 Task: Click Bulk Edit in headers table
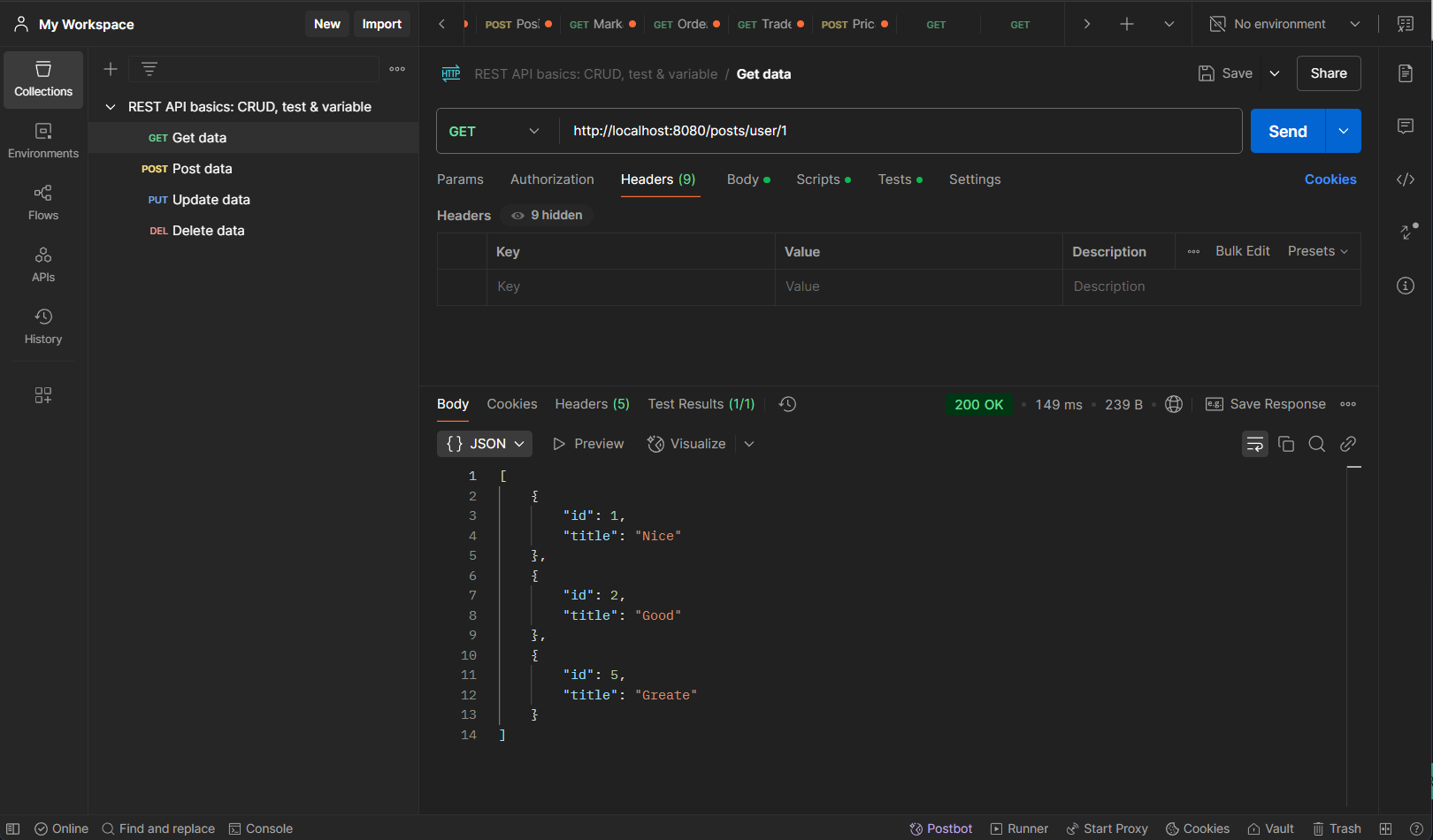point(1243,251)
